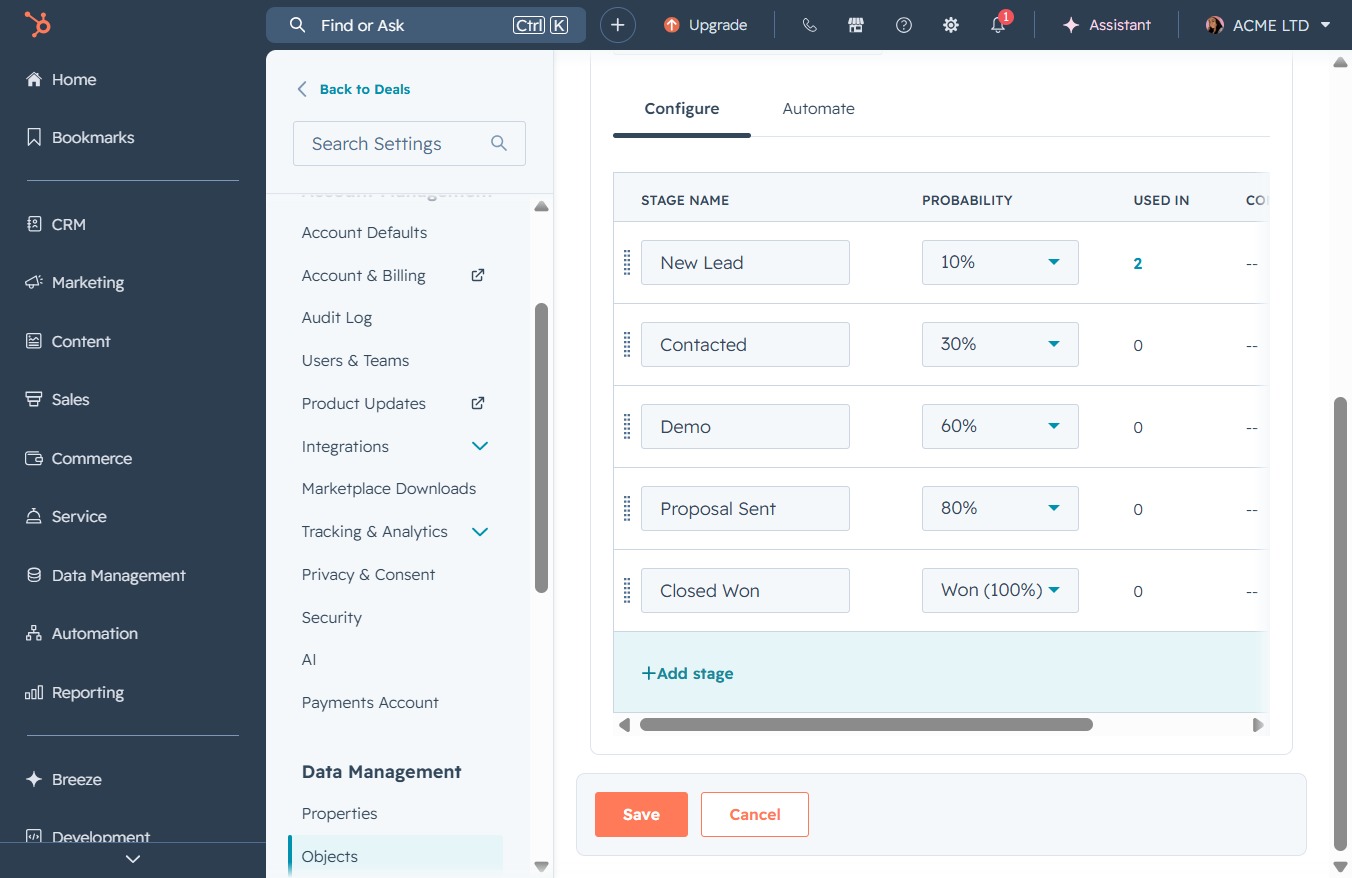The image size is (1352, 878).
Task: Open the Reporting navigation item
Action: tap(75, 692)
